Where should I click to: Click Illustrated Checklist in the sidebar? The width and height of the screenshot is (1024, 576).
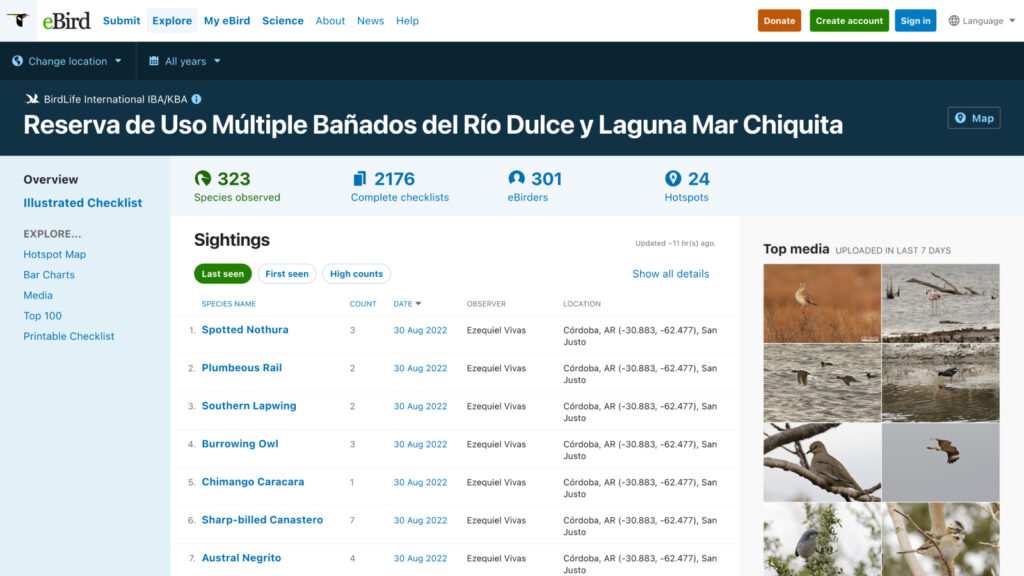[83, 203]
